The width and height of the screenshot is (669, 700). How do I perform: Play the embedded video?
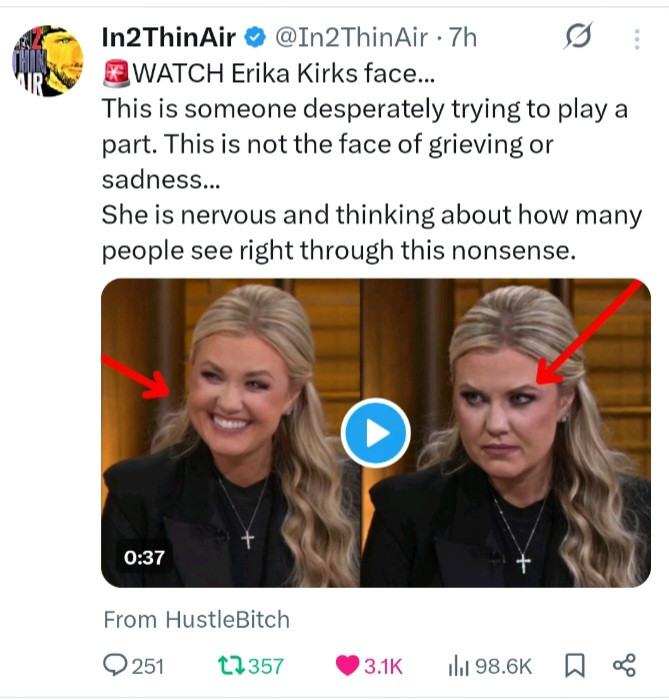tap(375, 434)
